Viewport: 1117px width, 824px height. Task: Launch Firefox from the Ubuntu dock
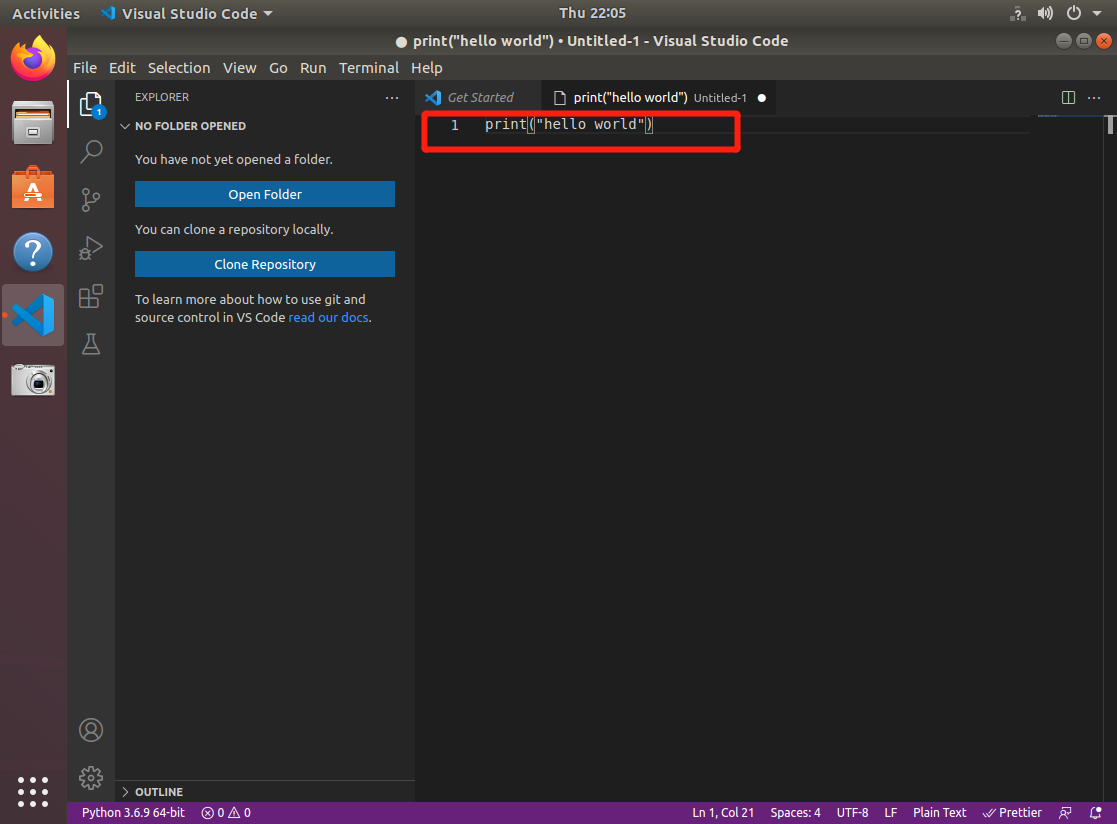pyautogui.click(x=33, y=59)
